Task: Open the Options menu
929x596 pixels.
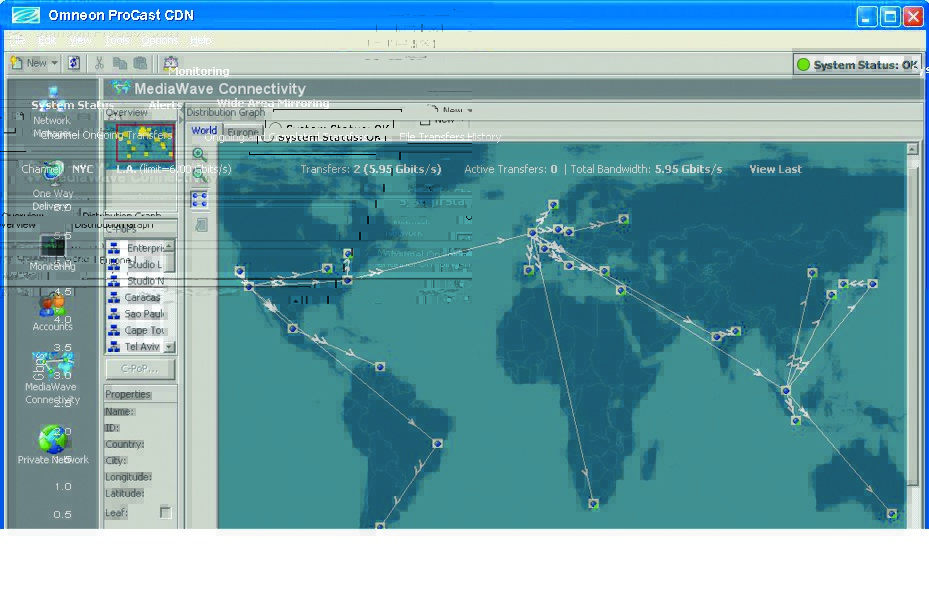Action: coord(159,40)
